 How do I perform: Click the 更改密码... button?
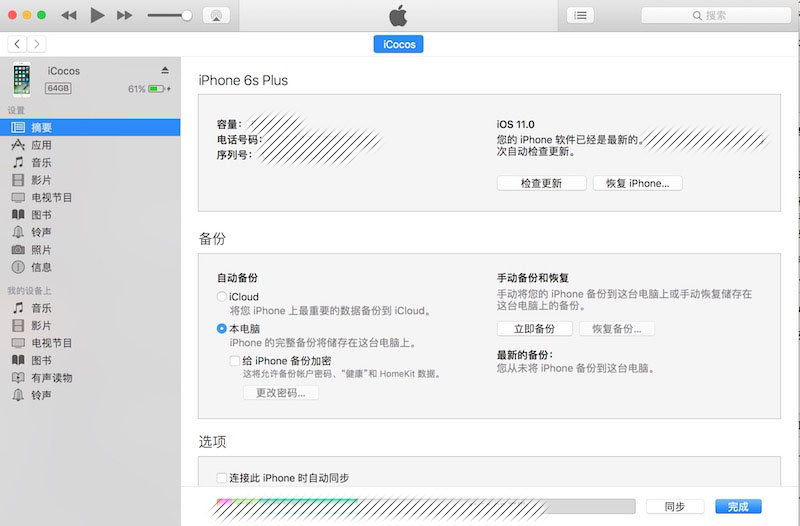click(281, 393)
